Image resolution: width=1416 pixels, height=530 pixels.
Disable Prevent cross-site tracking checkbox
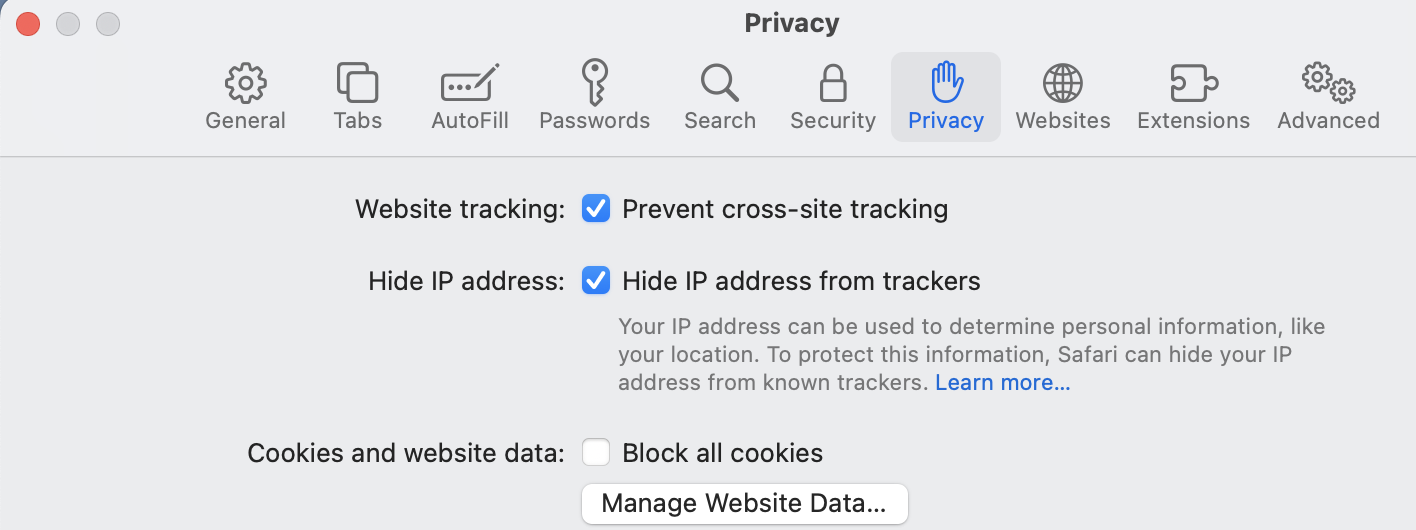pos(596,209)
